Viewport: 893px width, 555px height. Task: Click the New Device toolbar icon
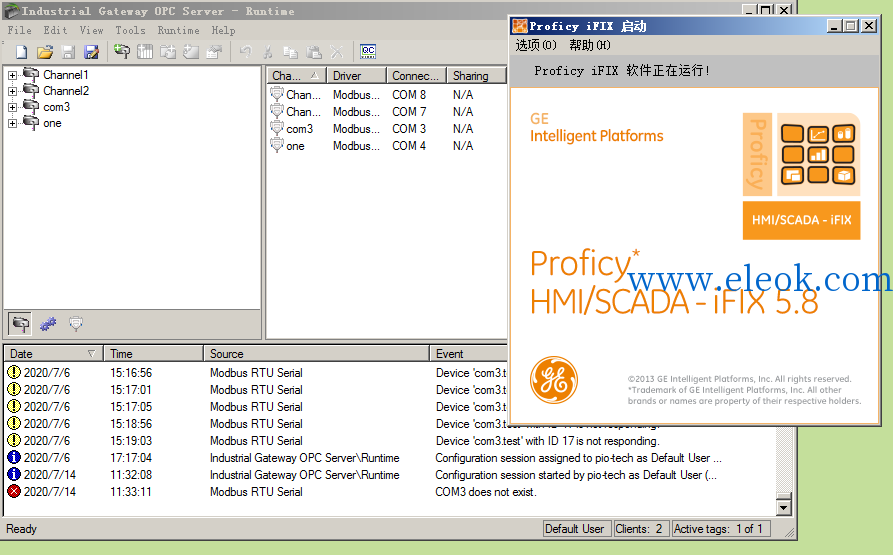point(145,52)
